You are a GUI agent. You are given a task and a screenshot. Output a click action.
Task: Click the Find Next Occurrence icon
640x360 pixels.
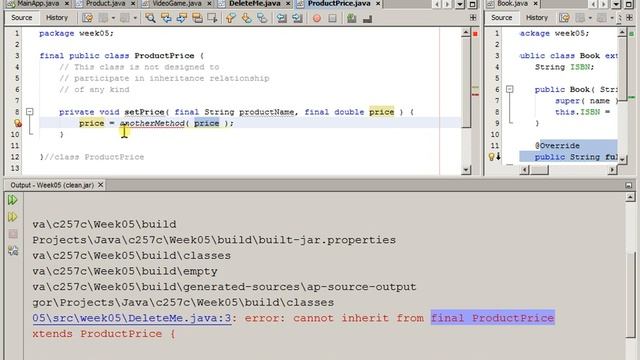pyautogui.click(x=182, y=18)
